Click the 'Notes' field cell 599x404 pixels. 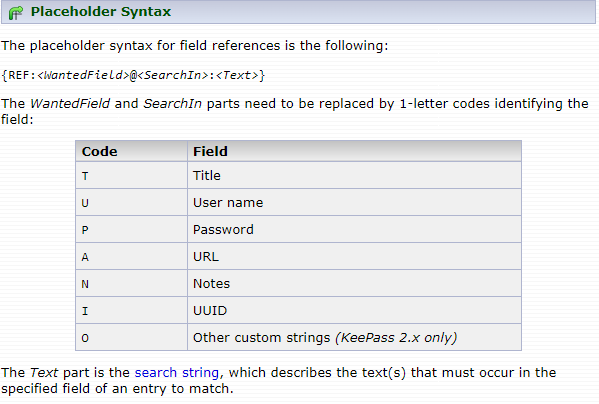pyautogui.click(x=354, y=284)
